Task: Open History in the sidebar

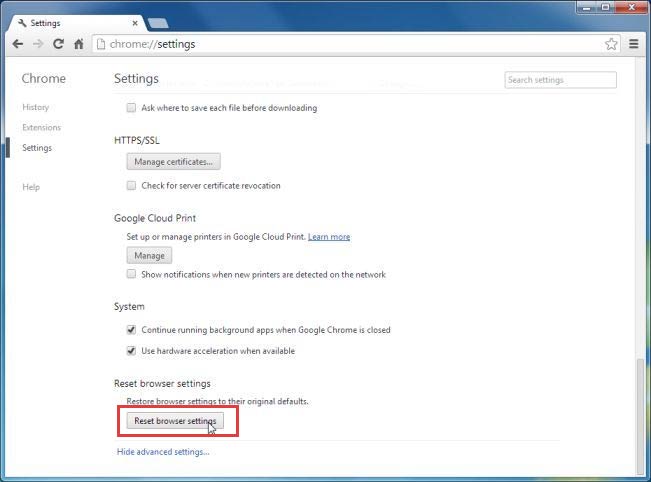Action: pos(36,107)
